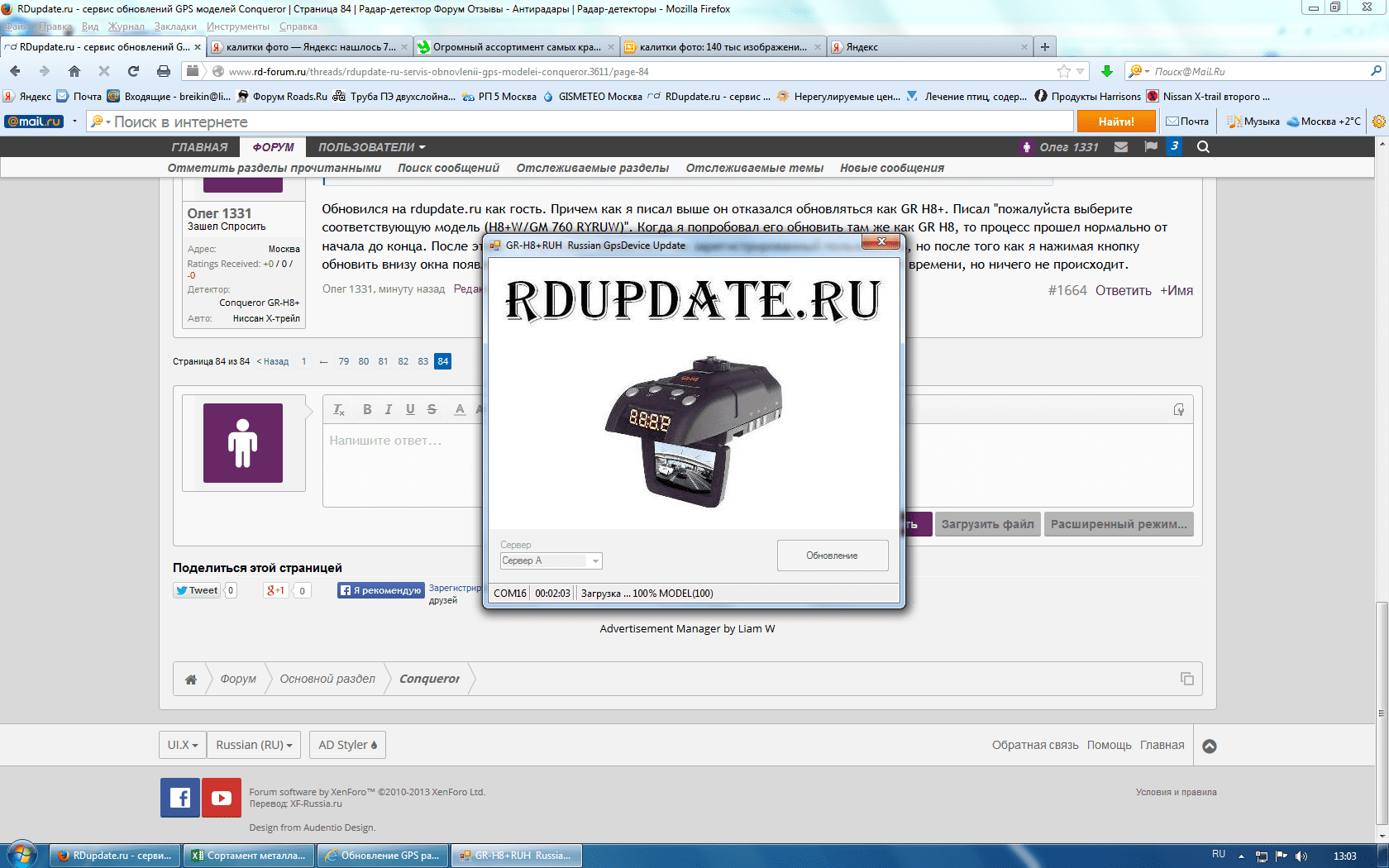The image size is (1389, 868).
Task: Toggle underline formatting in reply editor
Action: pyautogui.click(x=410, y=409)
